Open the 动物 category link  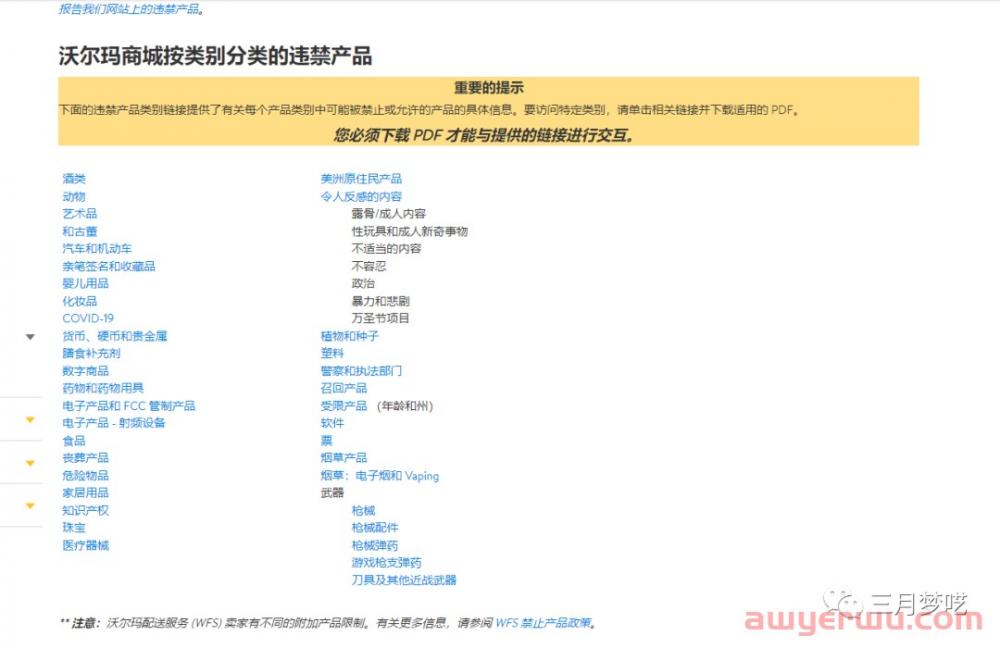pos(74,196)
